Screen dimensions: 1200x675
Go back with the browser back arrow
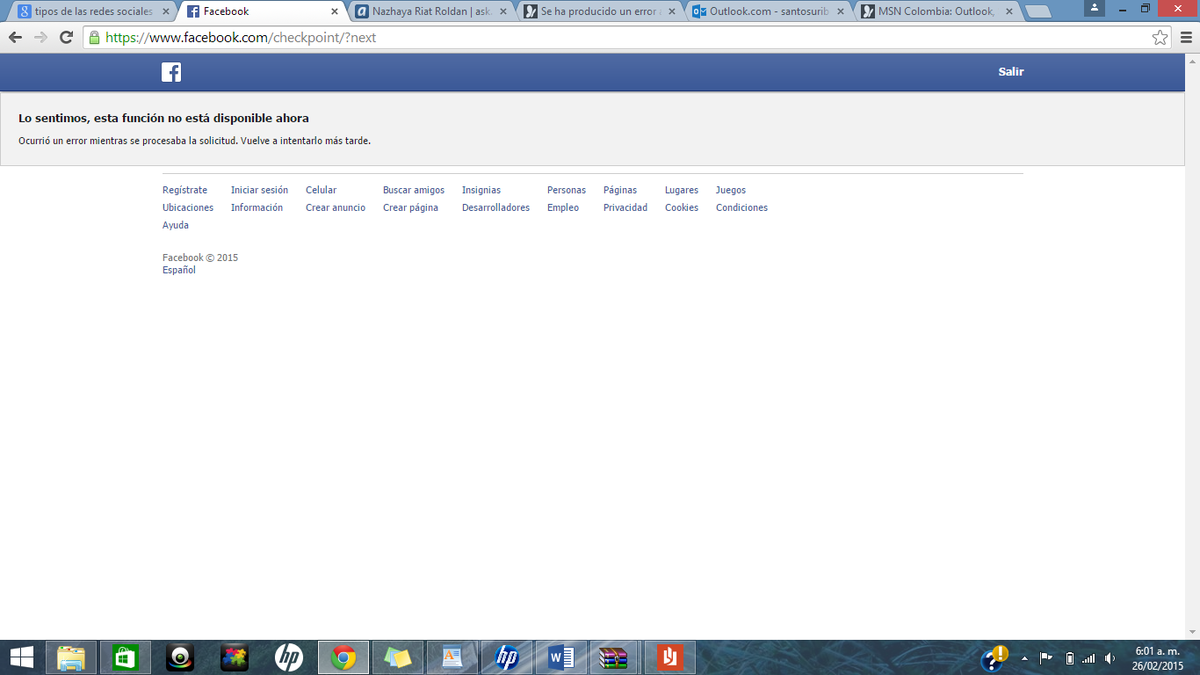15,37
